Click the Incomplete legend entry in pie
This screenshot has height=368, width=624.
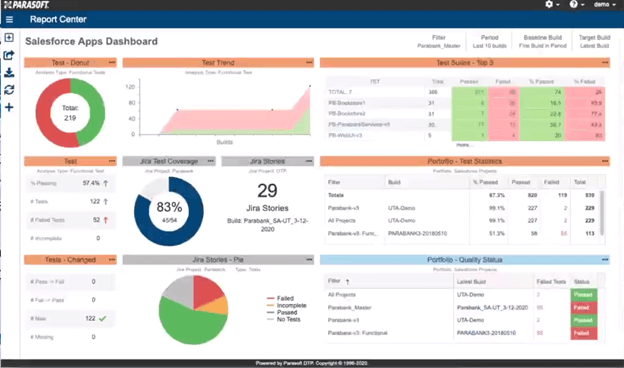[287, 306]
